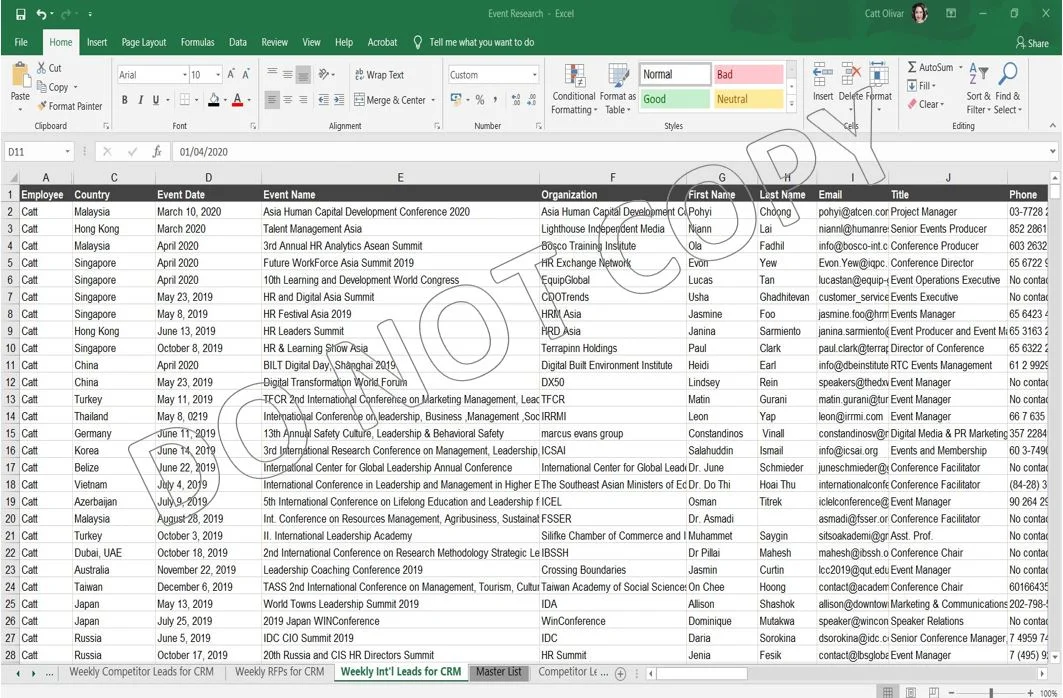Expand the cell styles gallery
Image resolution: width=1063 pixels, height=698 pixels.
[790, 104]
